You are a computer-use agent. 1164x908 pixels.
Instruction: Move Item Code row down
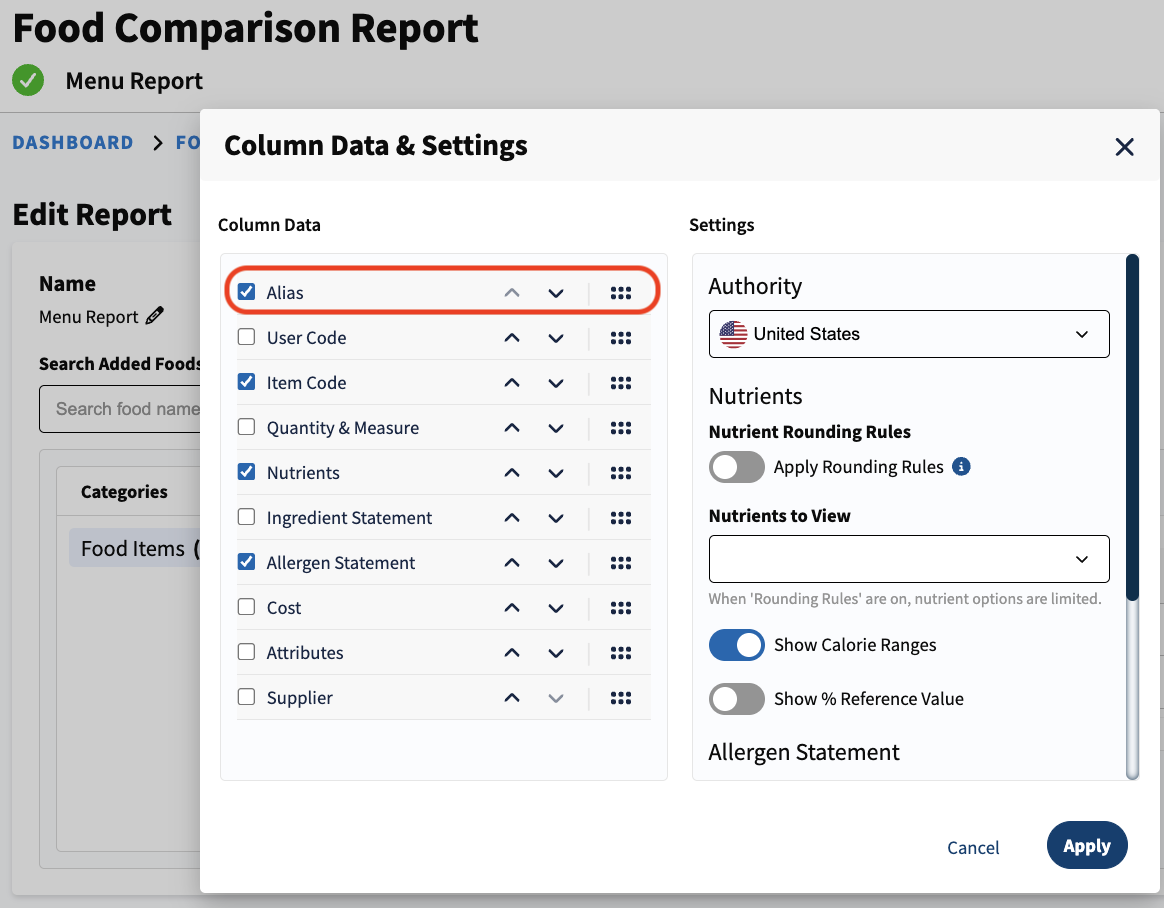555,384
